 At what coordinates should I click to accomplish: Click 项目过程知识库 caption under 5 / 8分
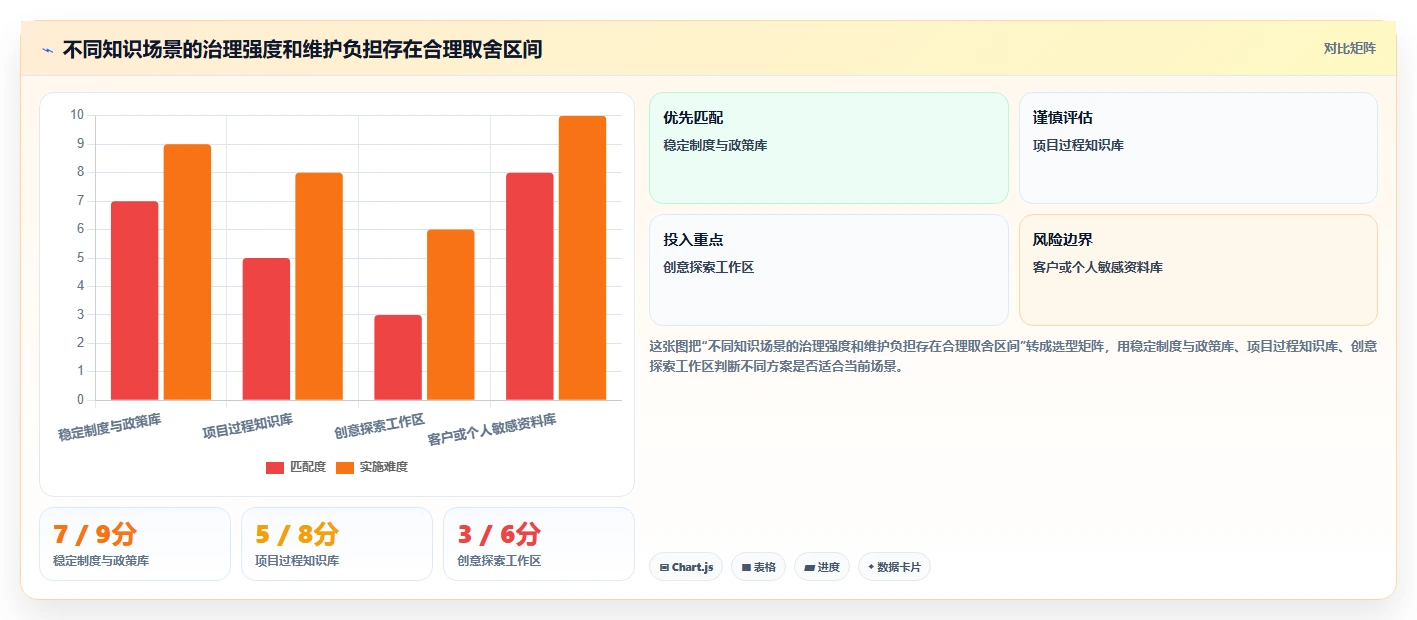coord(297,561)
